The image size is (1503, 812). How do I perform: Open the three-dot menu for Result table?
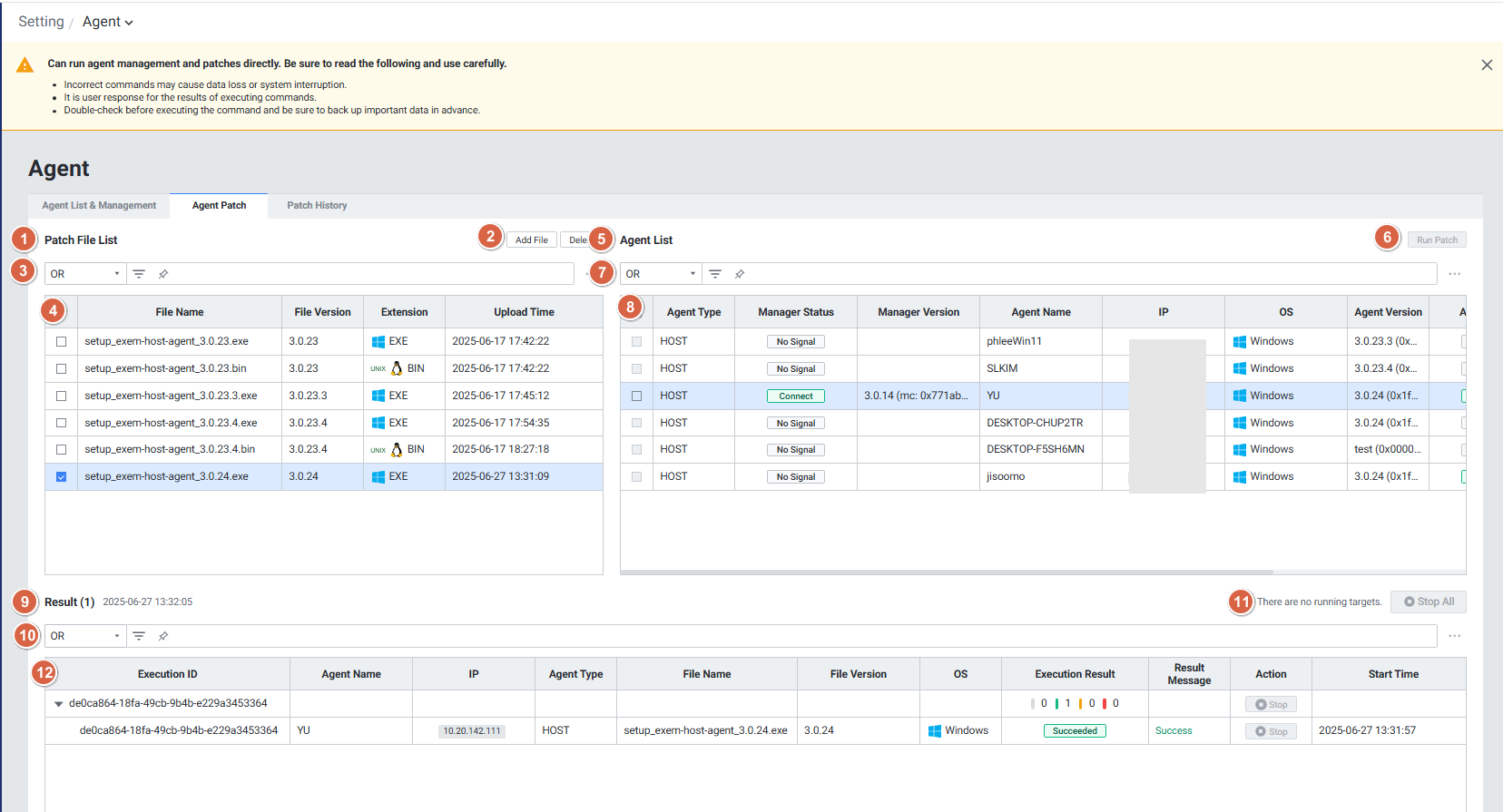coord(1455,636)
